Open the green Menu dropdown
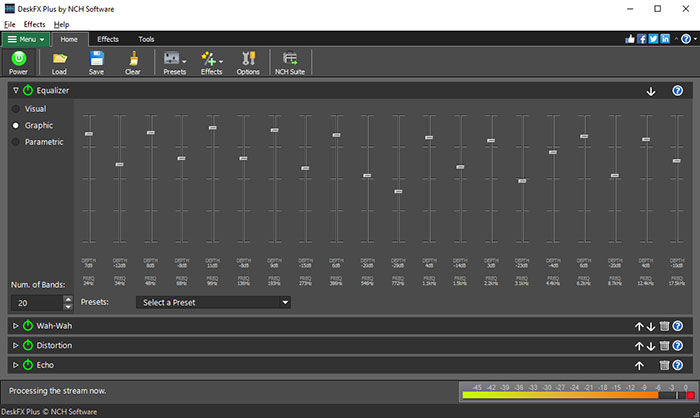The width and height of the screenshot is (700, 418). click(x=26, y=39)
